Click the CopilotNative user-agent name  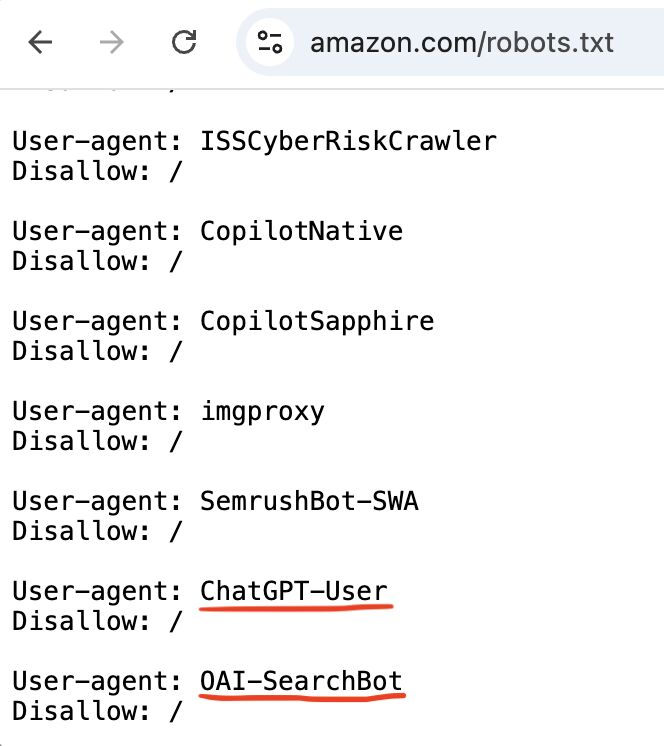[301, 231]
